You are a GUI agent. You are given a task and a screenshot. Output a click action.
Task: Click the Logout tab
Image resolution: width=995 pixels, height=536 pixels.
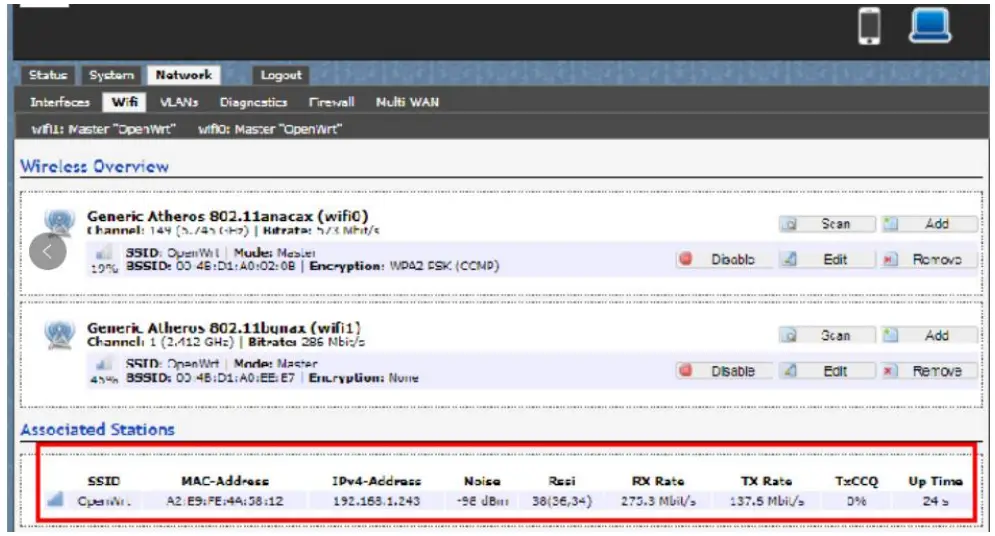coord(280,75)
